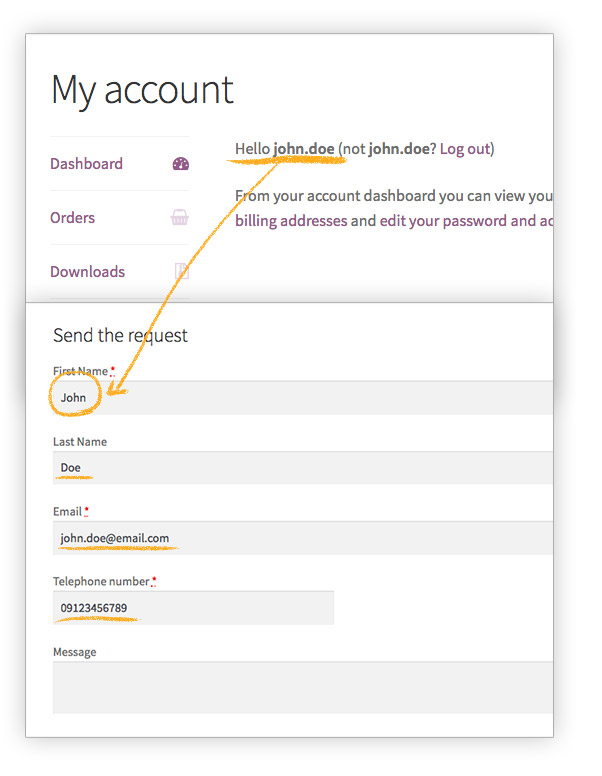This screenshot has height=776, width=602.
Task: Open the Dashboard menu item
Action: click(x=86, y=163)
